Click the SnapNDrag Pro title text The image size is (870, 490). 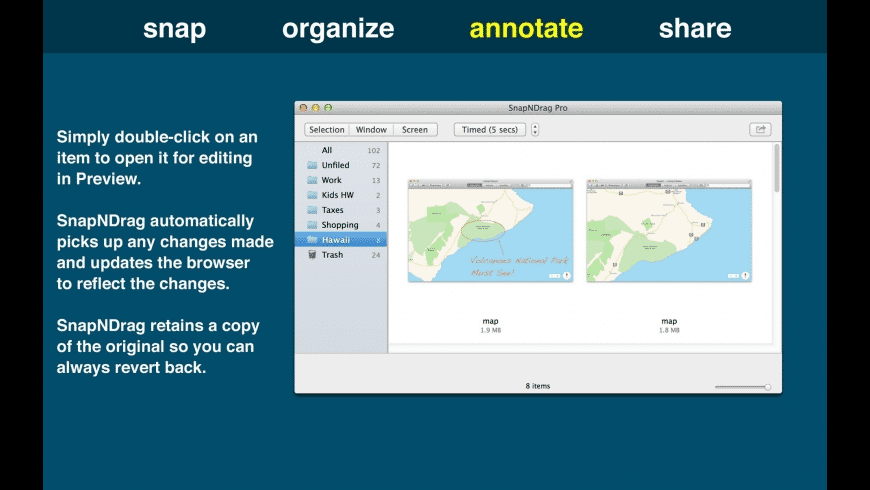point(538,108)
